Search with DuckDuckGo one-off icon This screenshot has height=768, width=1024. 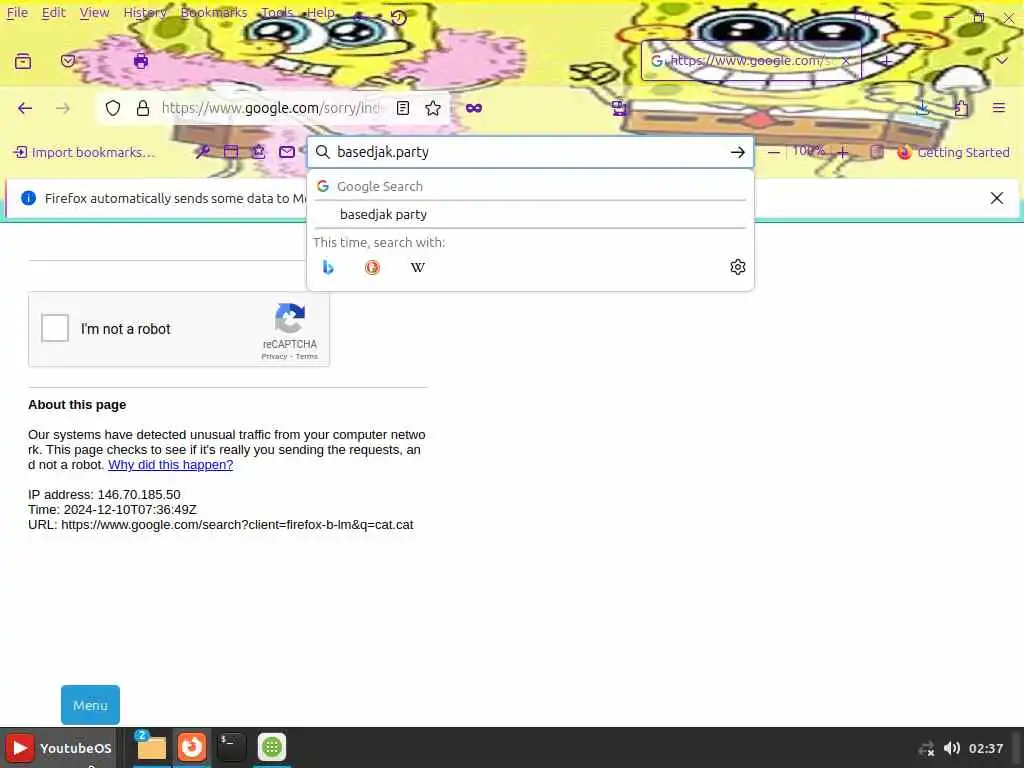coord(372,267)
